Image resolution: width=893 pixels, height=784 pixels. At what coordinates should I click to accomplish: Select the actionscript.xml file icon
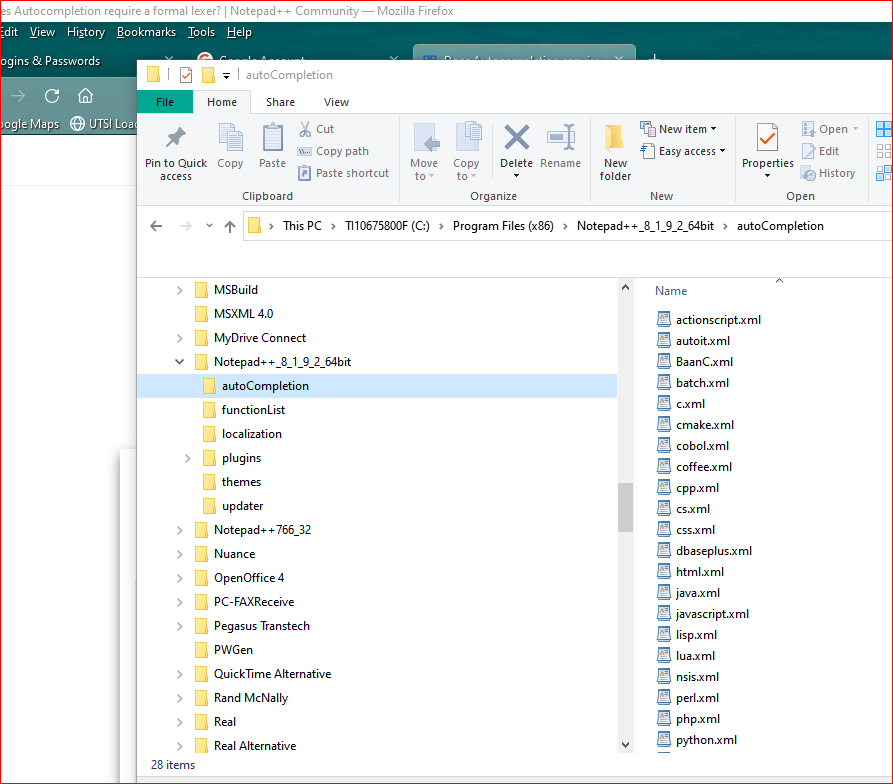coord(663,319)
